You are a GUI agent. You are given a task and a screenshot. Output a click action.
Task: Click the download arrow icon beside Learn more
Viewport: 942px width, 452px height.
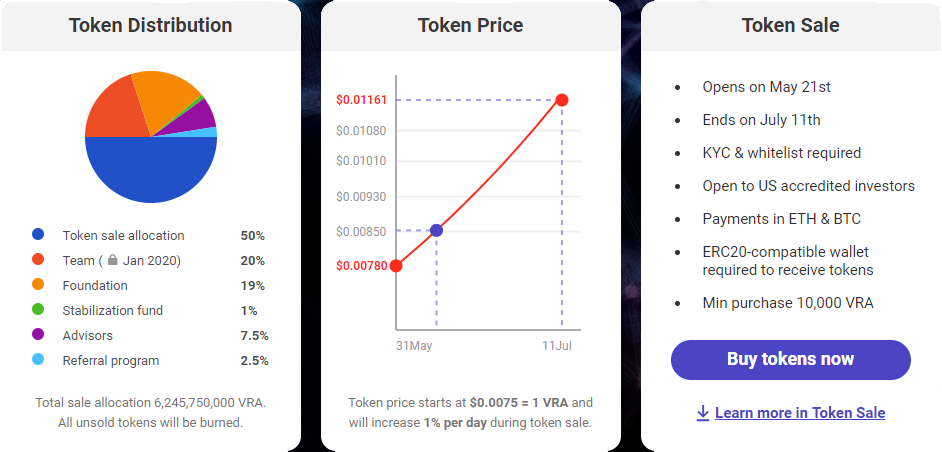click(x=703, y=413)
